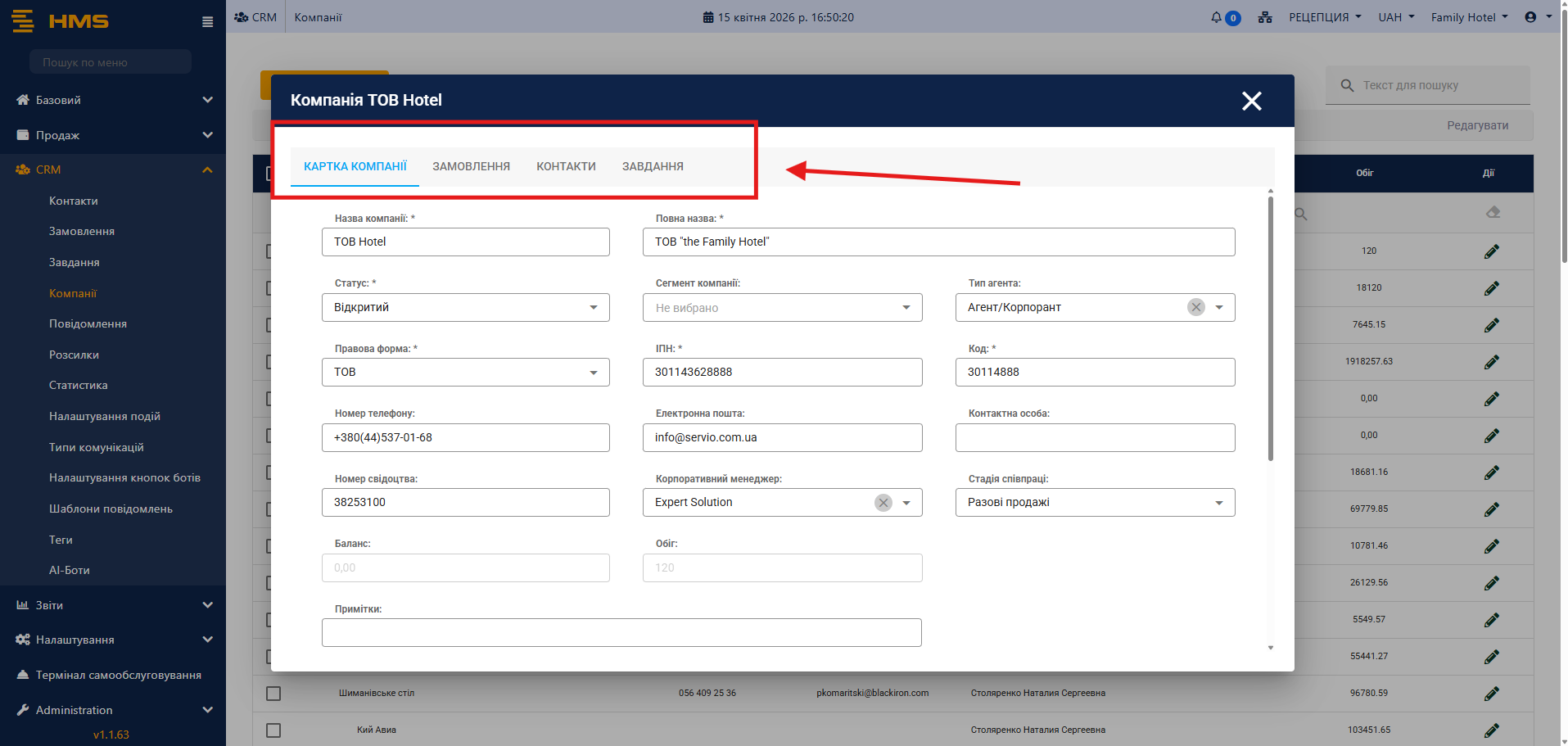1568x746 pixels.
Task: Click the eraser icon to clear filters
Action: click(1493, 213)
